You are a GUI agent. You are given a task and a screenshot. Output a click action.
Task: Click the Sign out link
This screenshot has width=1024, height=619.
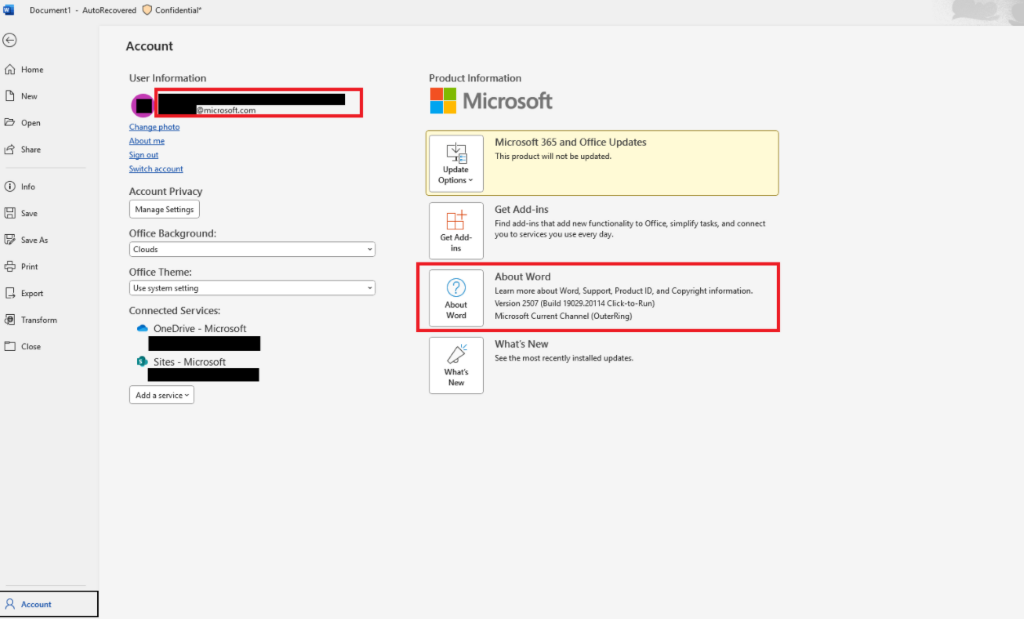pos(144,155)
